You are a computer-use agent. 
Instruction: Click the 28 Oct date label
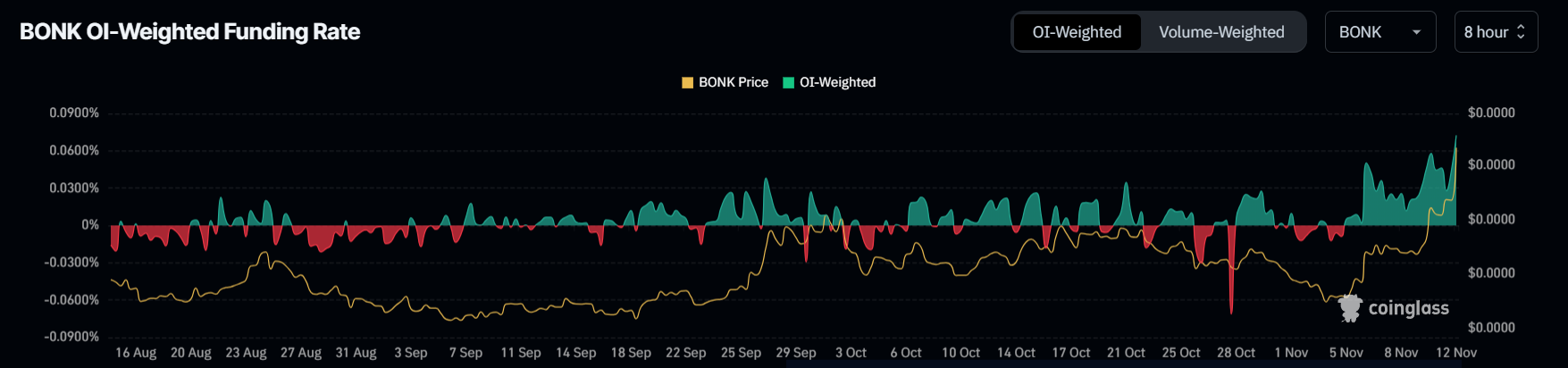pyautogui.click(x=1236, y=353)
